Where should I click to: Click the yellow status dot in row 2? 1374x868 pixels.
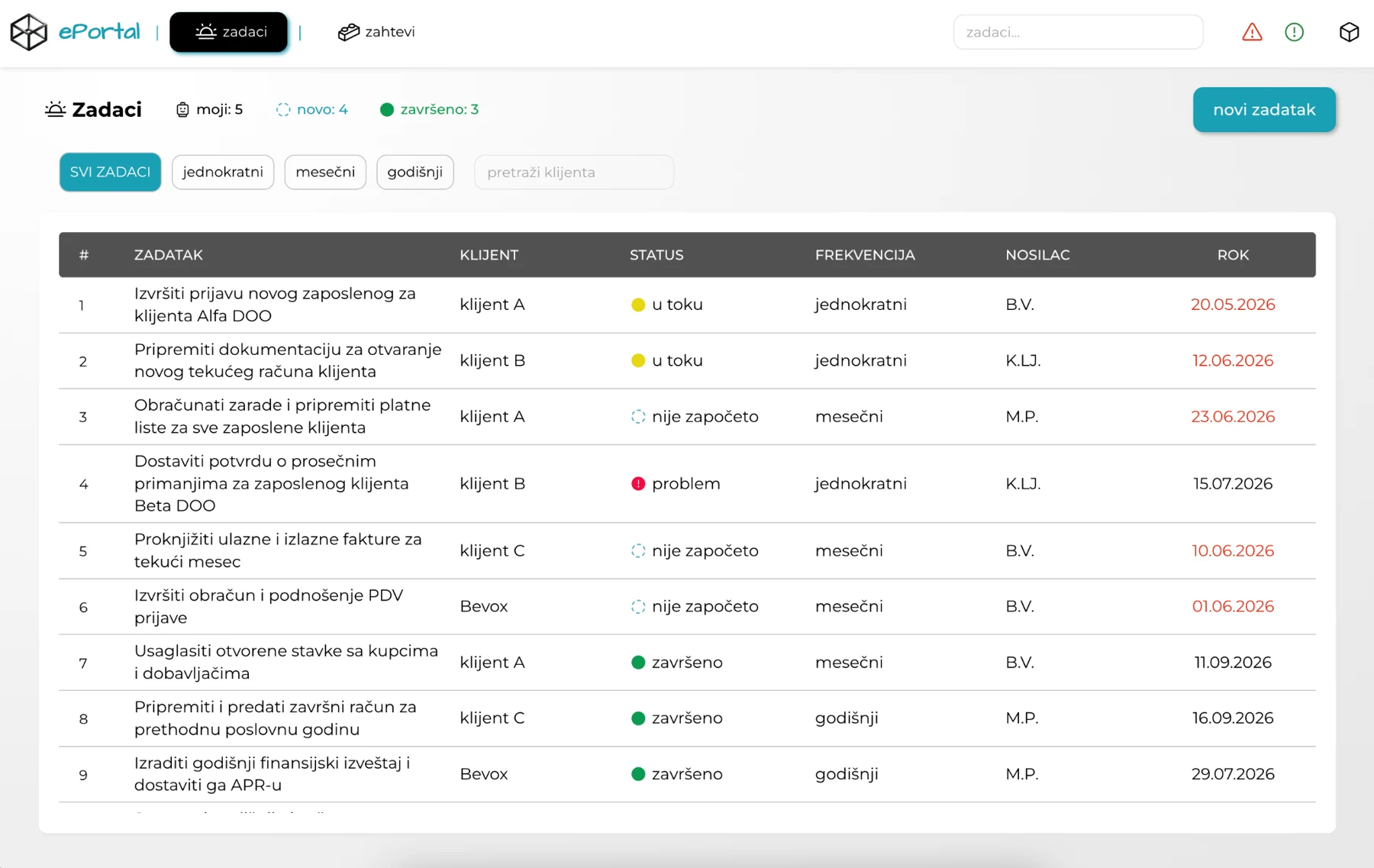[638, 360]
